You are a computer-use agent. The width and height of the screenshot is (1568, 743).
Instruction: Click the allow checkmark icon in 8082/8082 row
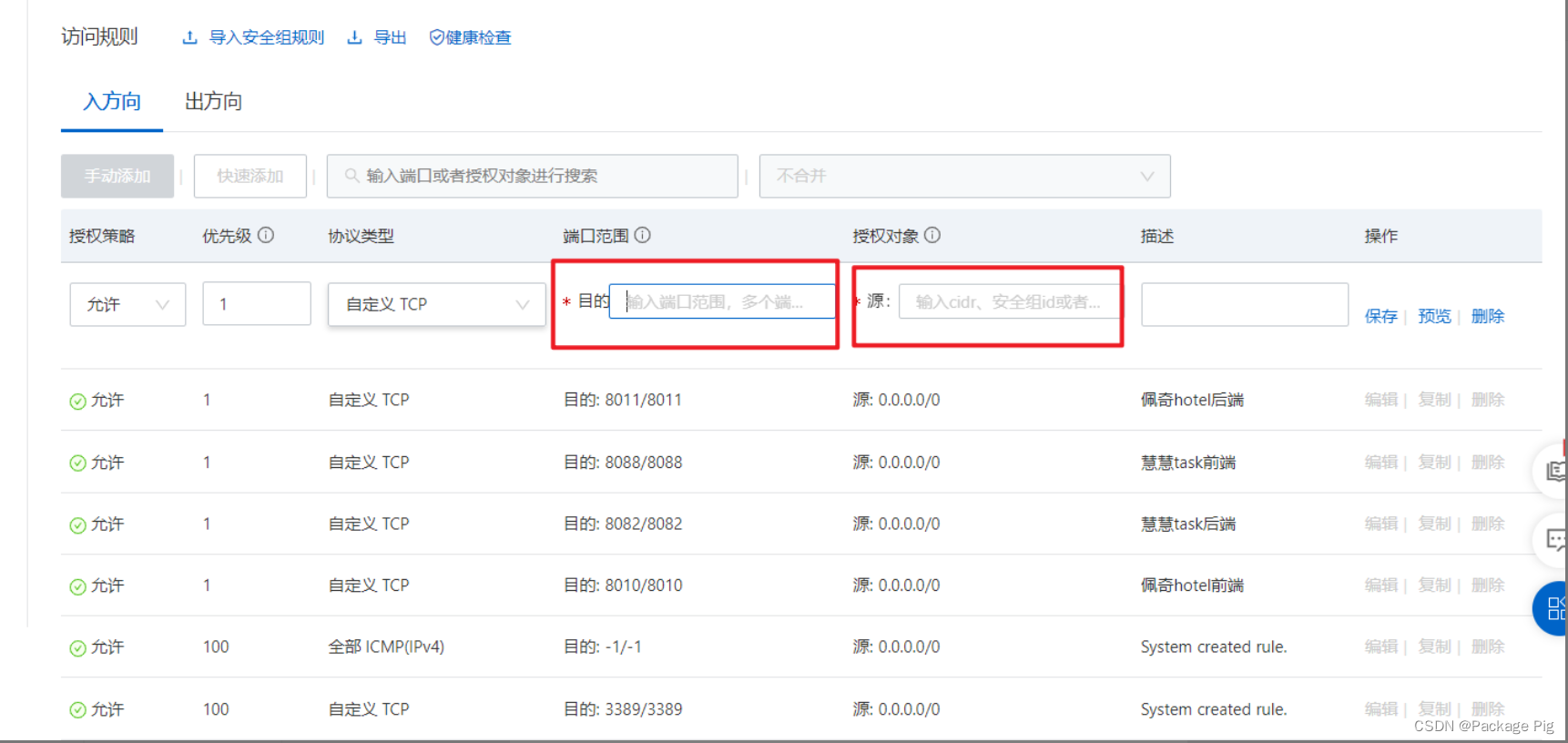point(78,524)
